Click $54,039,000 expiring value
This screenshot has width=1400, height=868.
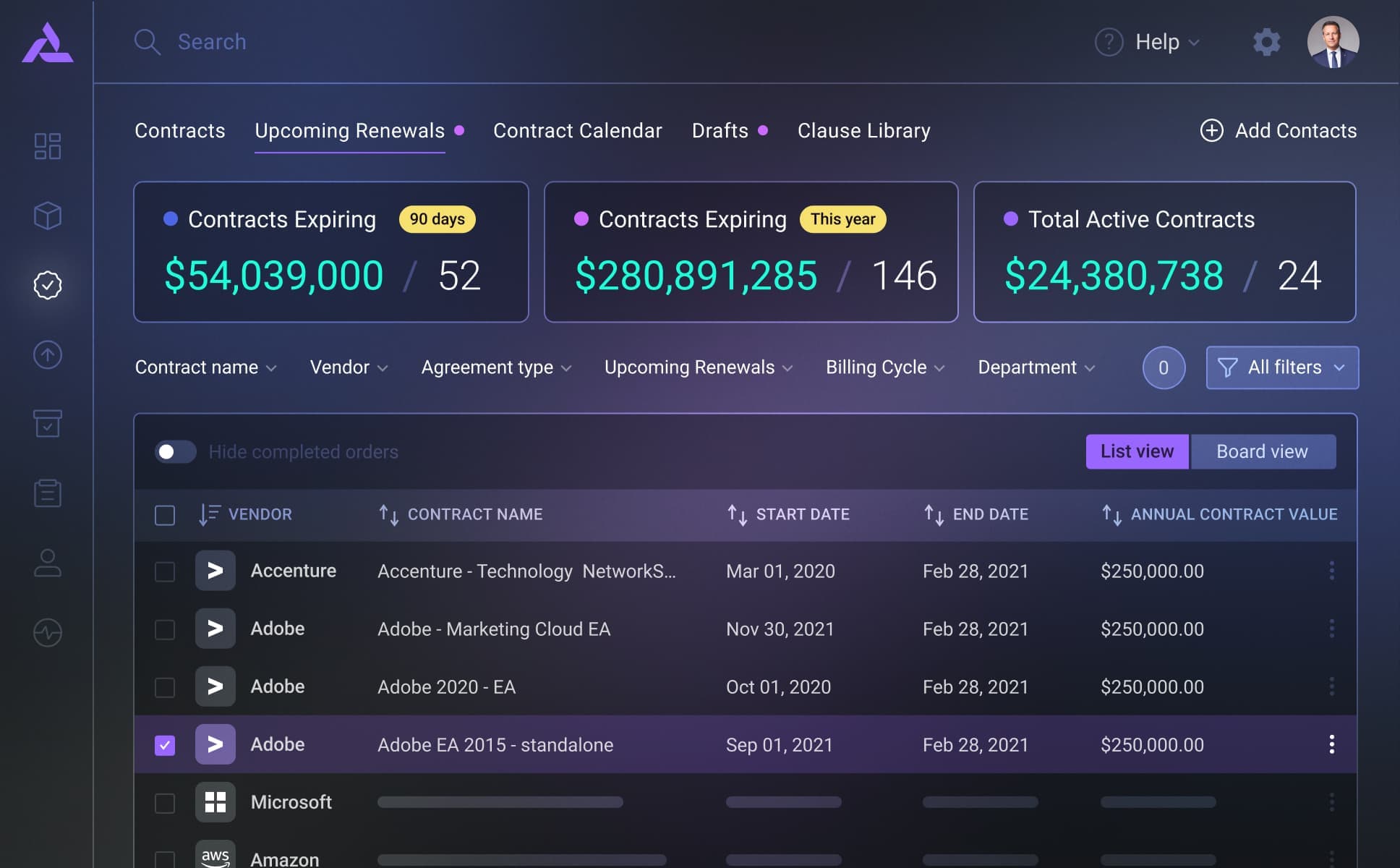click(274, 276)
